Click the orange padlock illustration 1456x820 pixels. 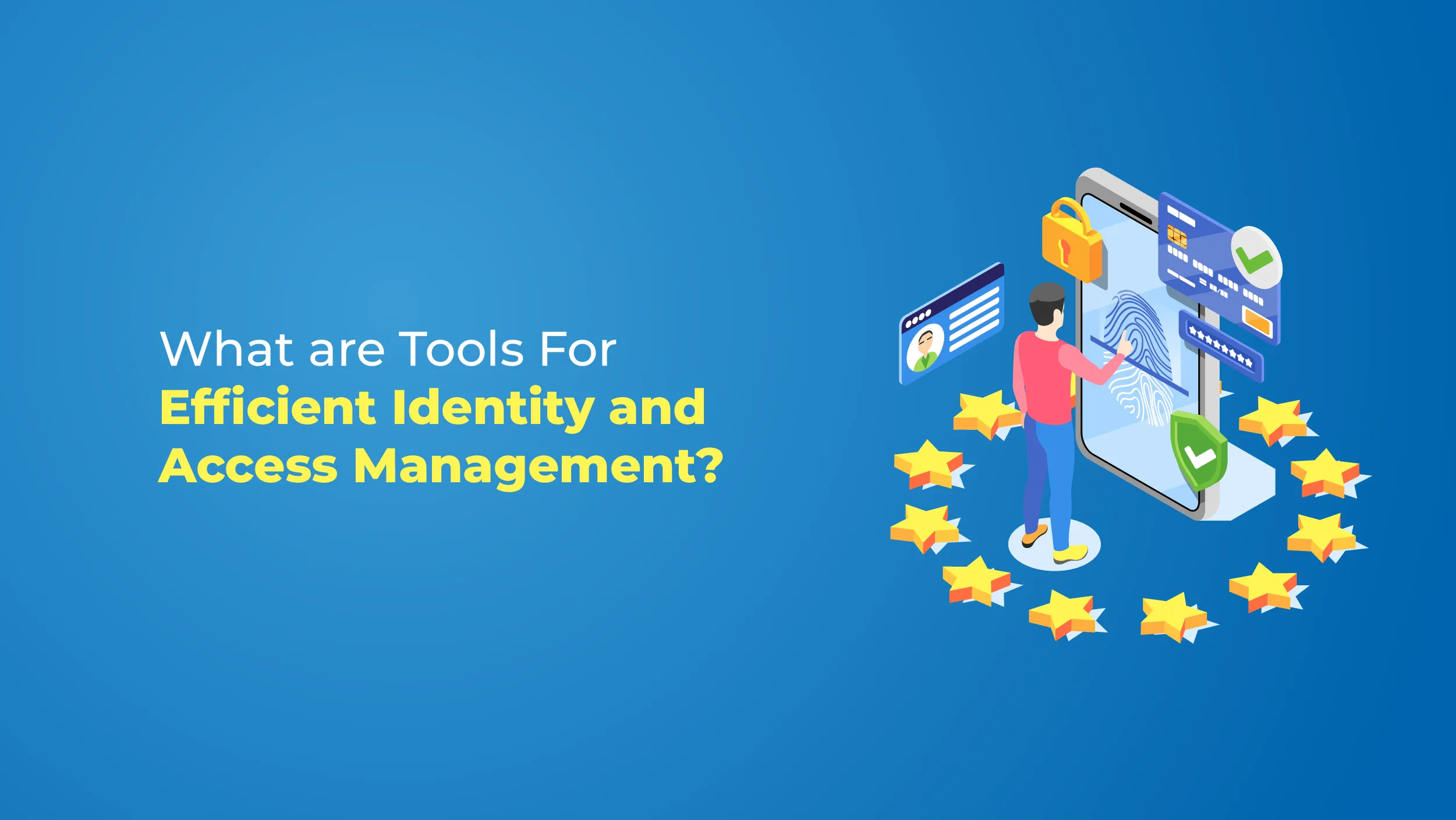(x=1071, y=241)
